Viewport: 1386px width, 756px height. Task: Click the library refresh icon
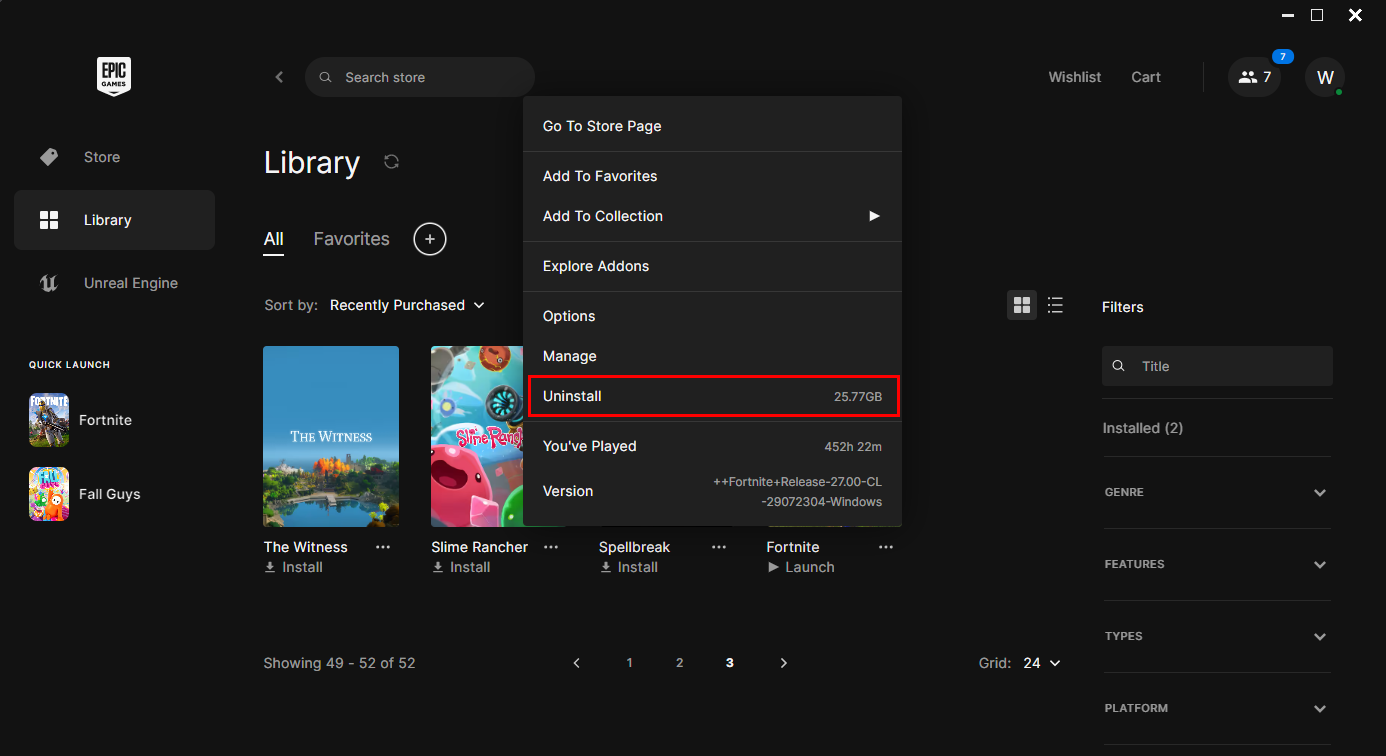[x=392, y=162]
